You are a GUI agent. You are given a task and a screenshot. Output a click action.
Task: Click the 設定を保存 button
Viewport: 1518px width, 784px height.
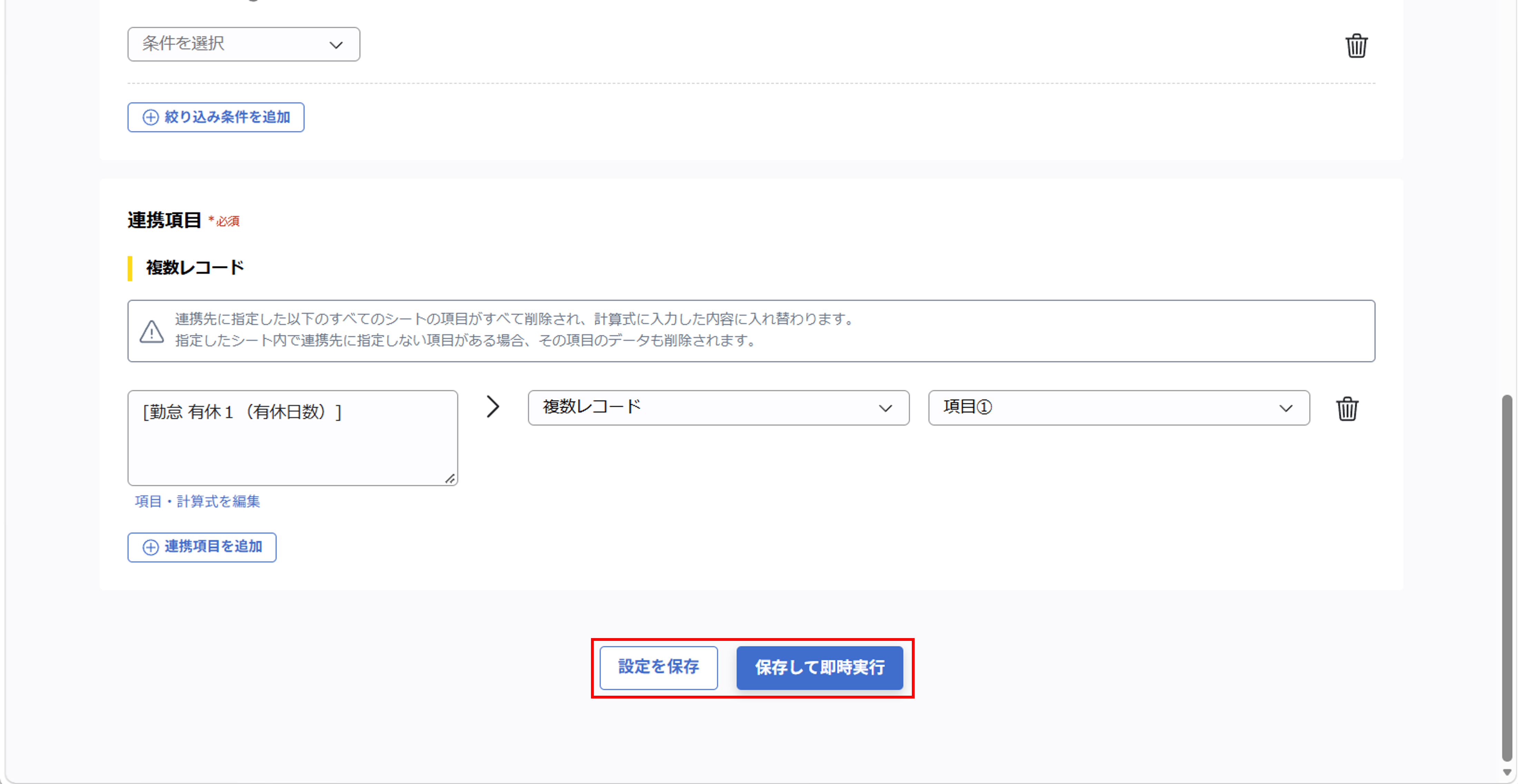(658, 667)
